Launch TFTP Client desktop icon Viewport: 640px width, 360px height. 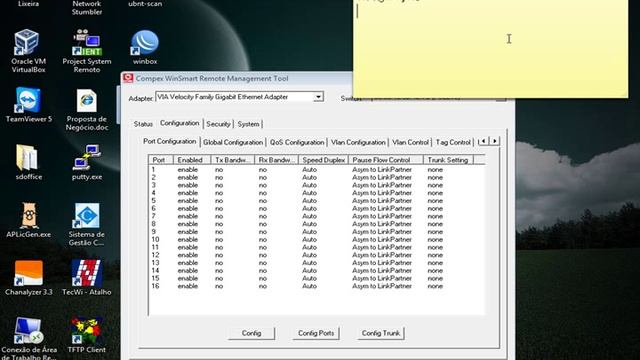[87, 335]
